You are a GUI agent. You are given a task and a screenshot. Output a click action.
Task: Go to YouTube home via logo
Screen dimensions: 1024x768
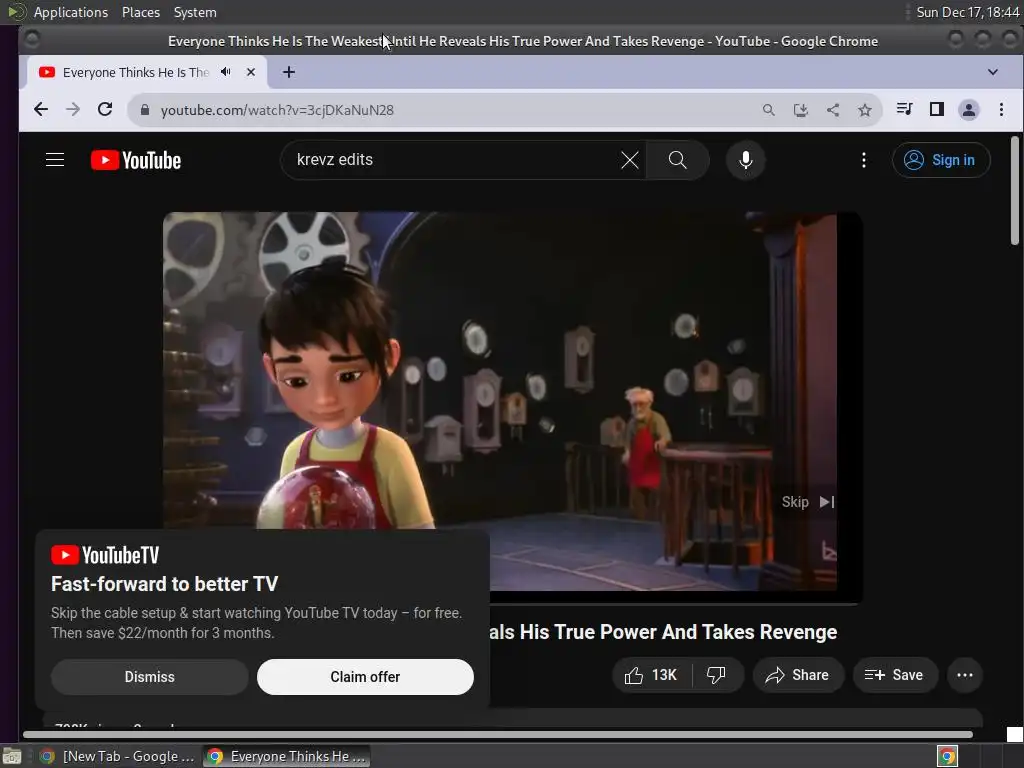pos(136,160)
